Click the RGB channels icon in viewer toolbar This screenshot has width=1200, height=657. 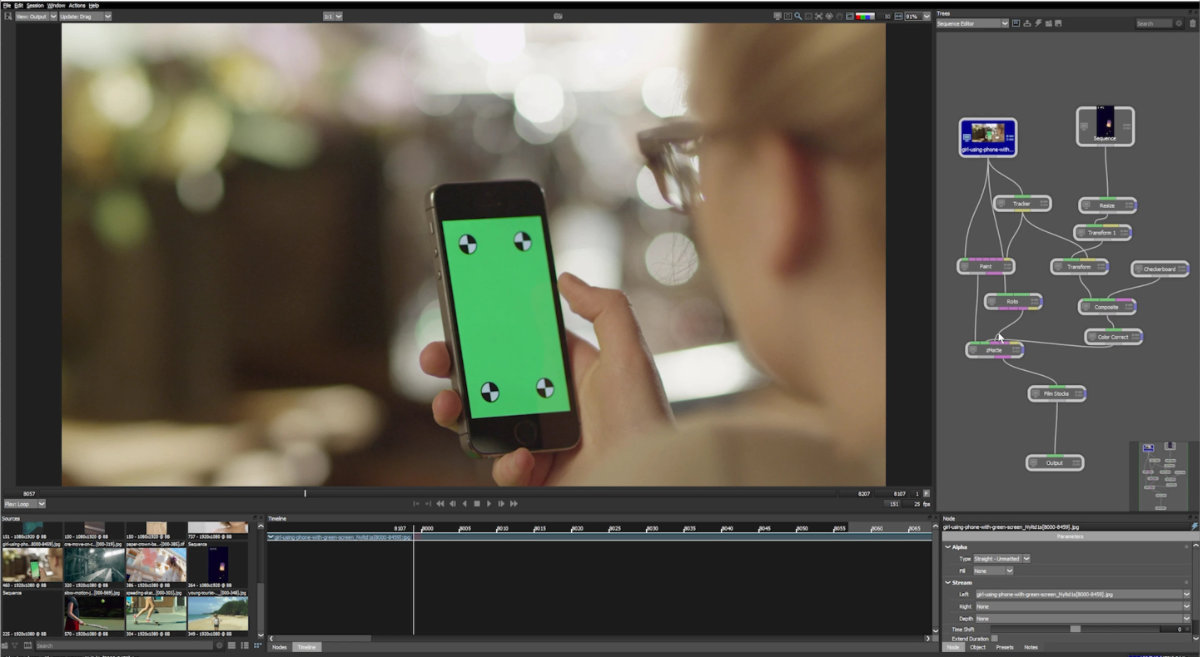pyautogui.click(x=865, y=16)
